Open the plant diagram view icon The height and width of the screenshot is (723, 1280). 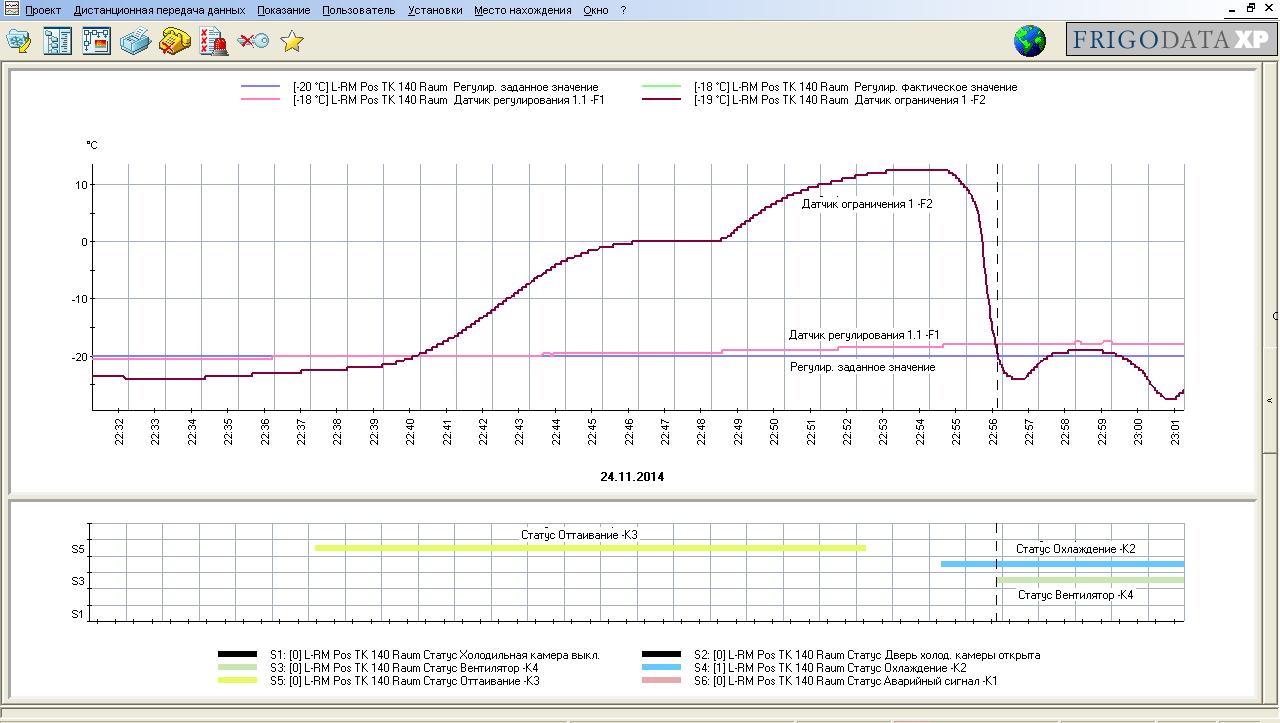[96, 41]
